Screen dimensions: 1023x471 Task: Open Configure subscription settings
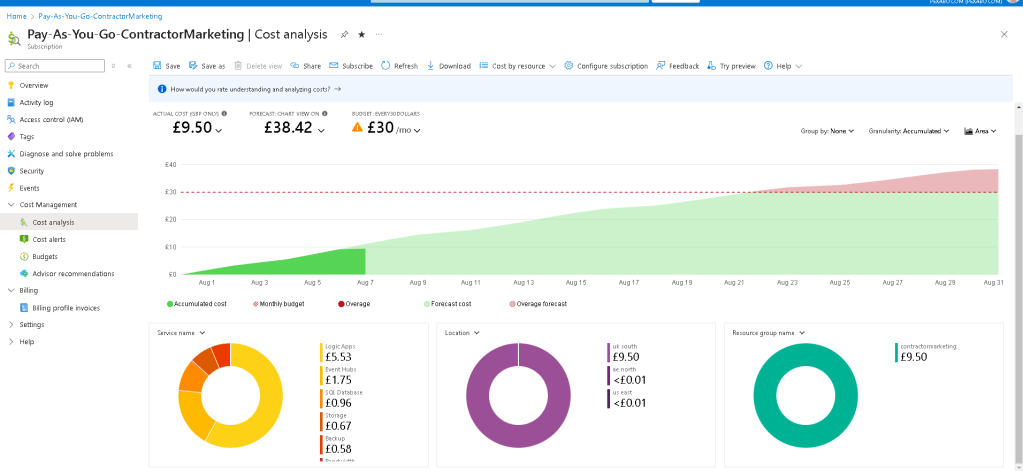[606, 66]
